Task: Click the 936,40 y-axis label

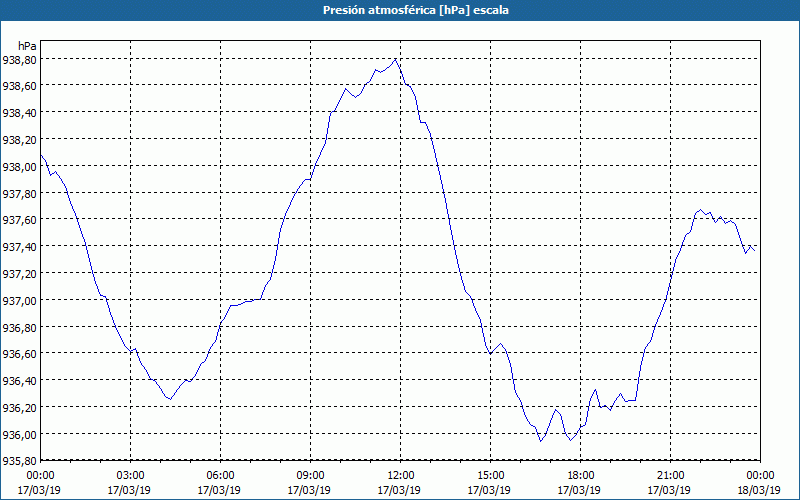Action: 19,381
